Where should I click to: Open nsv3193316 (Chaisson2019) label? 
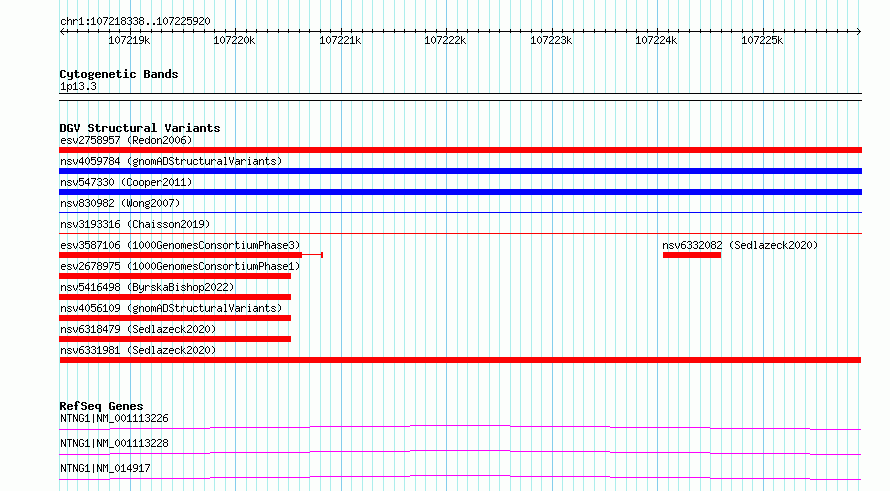(x=135, y=224)
